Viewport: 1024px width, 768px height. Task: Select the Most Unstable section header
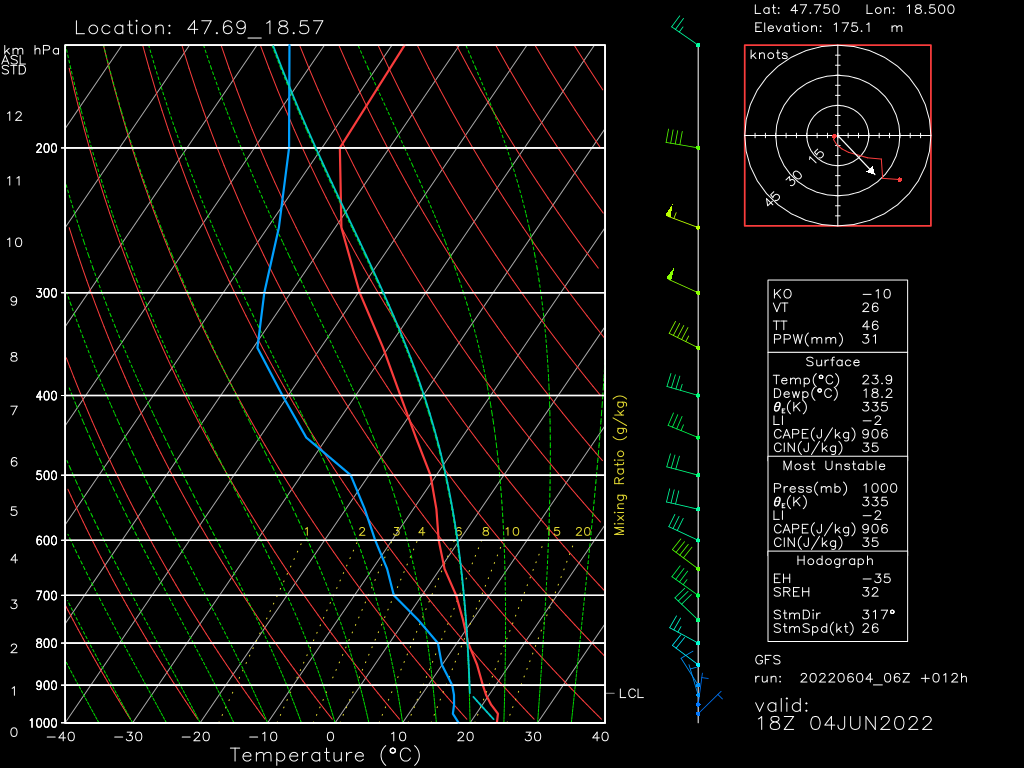(x=832, y=466)
